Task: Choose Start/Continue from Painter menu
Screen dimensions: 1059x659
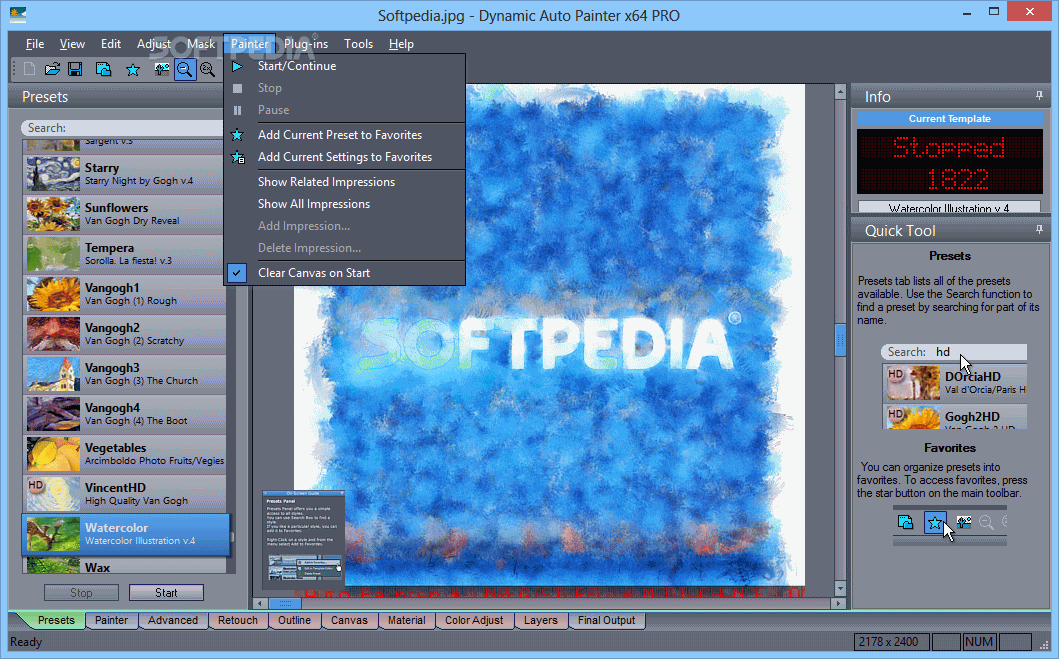Action: coord(344,66)
